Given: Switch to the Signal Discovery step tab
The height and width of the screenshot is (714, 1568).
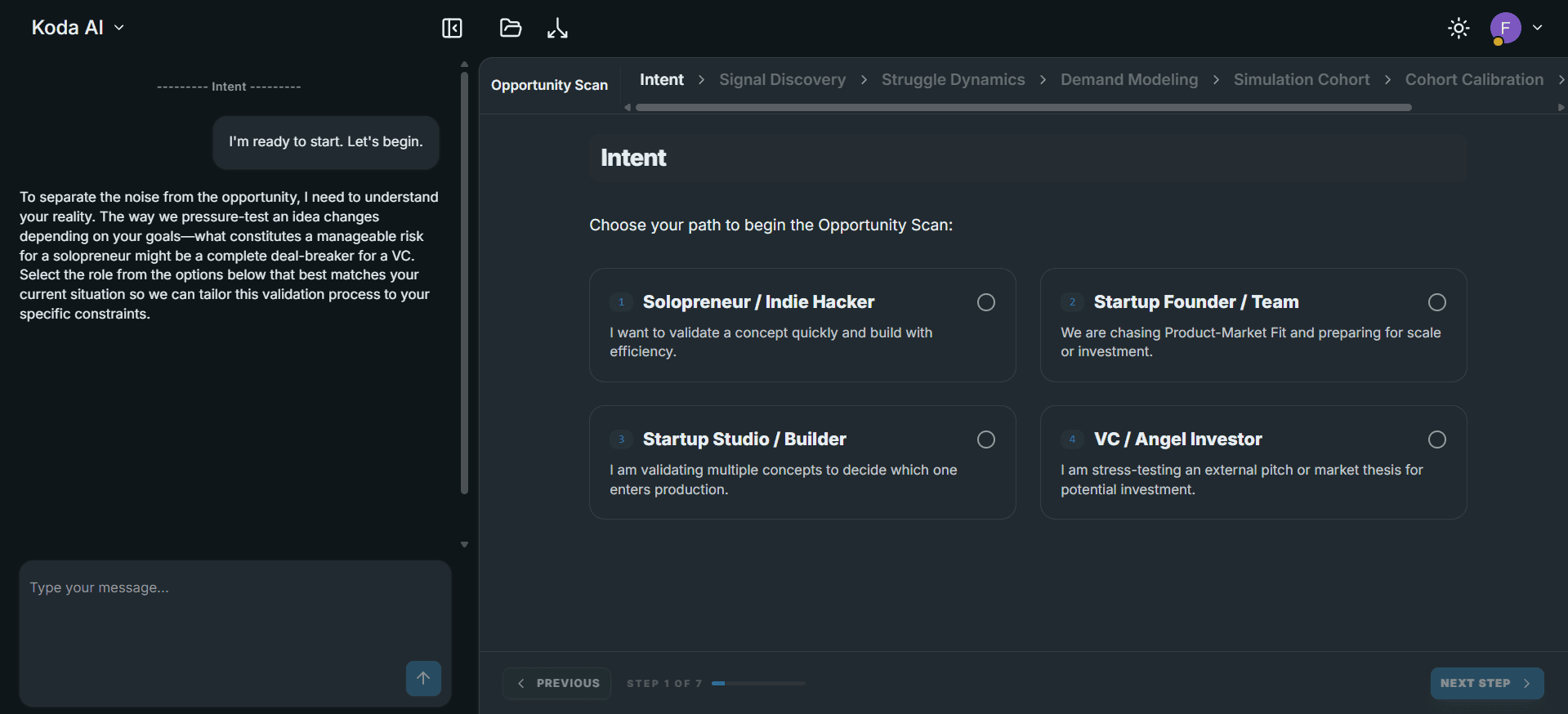Looking at the screenshot, I should point(782,79).
